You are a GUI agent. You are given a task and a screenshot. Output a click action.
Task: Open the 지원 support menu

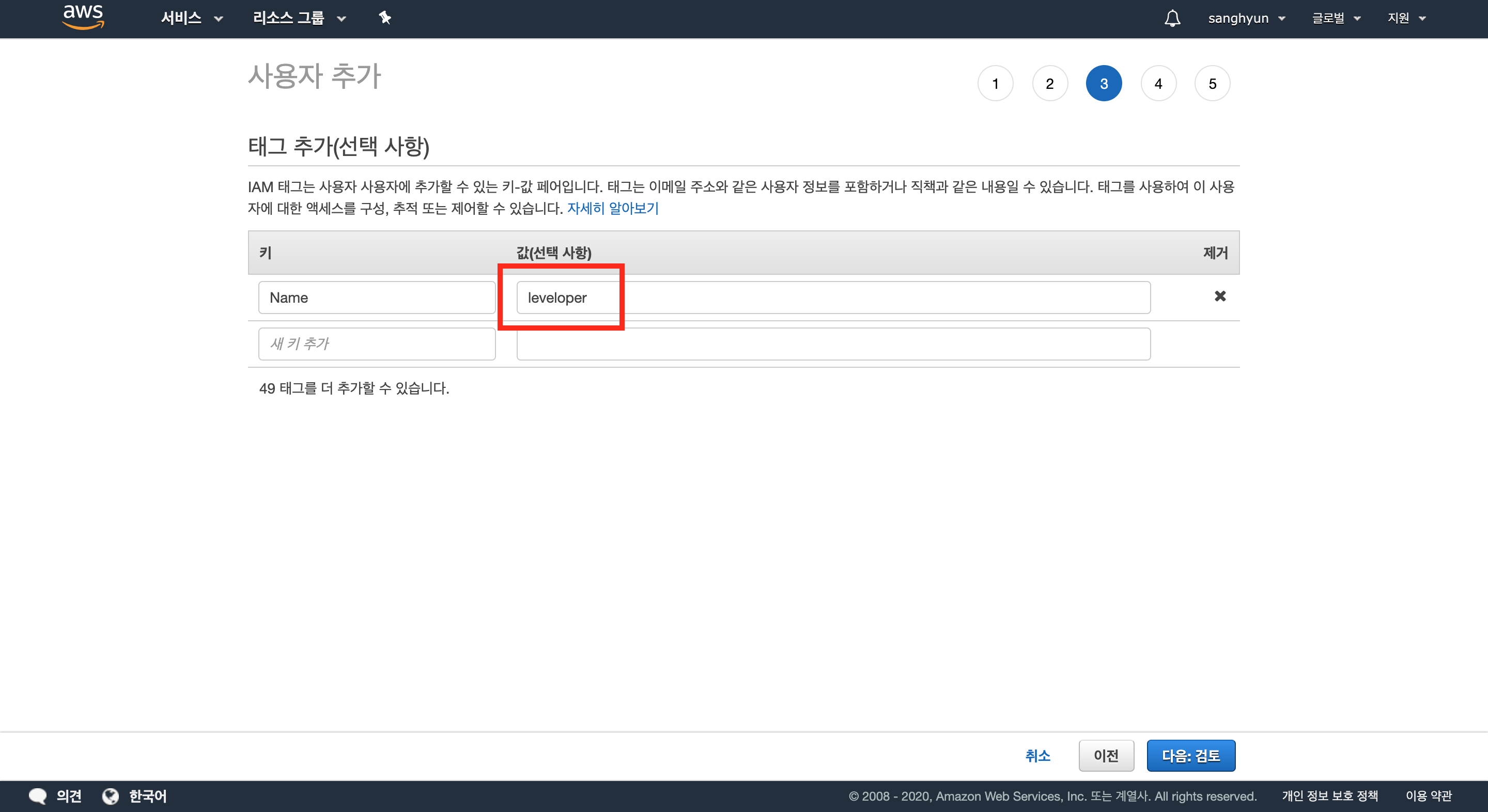click(x=1406, y=19)
